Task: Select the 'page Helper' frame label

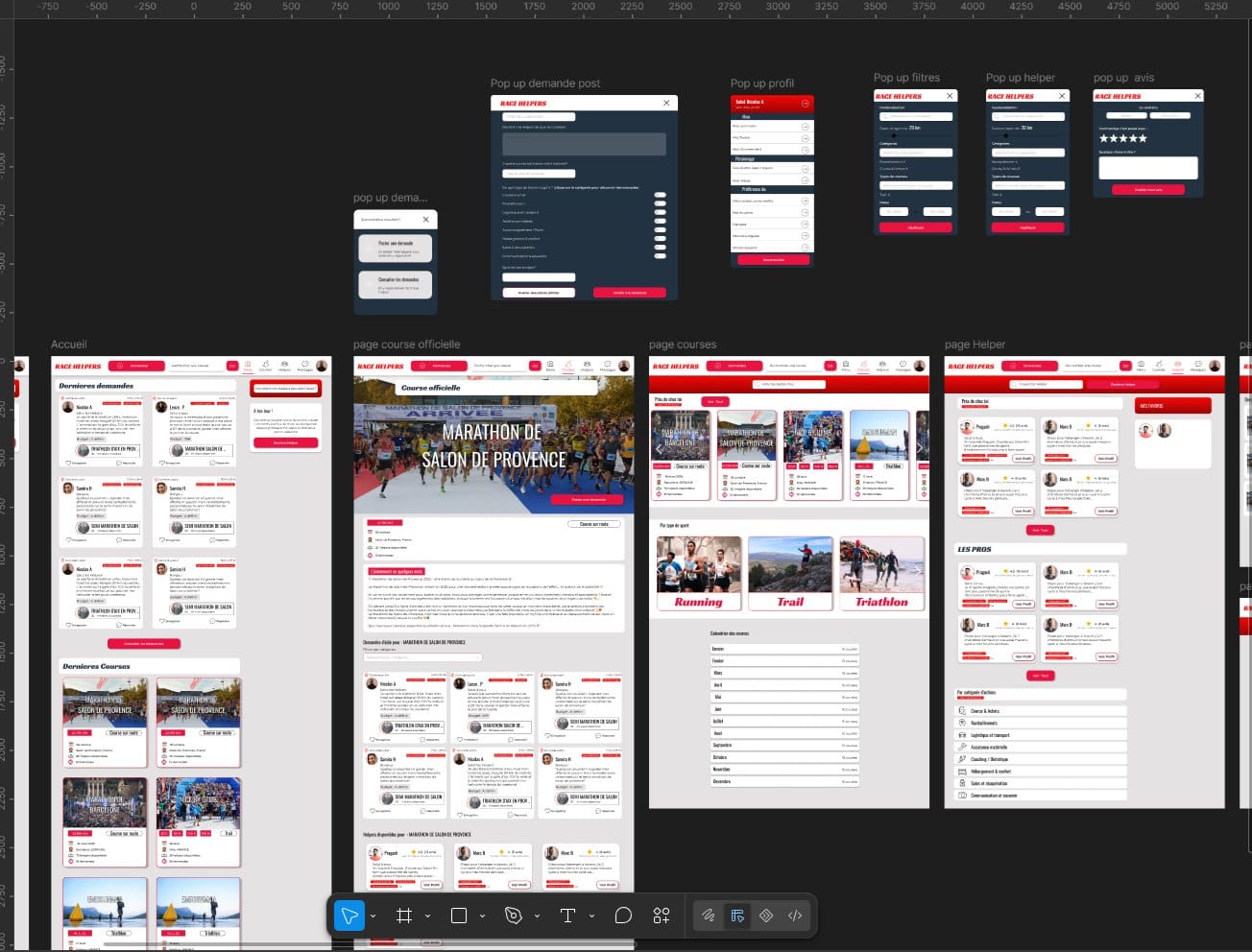Action: (x=975, y=345)
